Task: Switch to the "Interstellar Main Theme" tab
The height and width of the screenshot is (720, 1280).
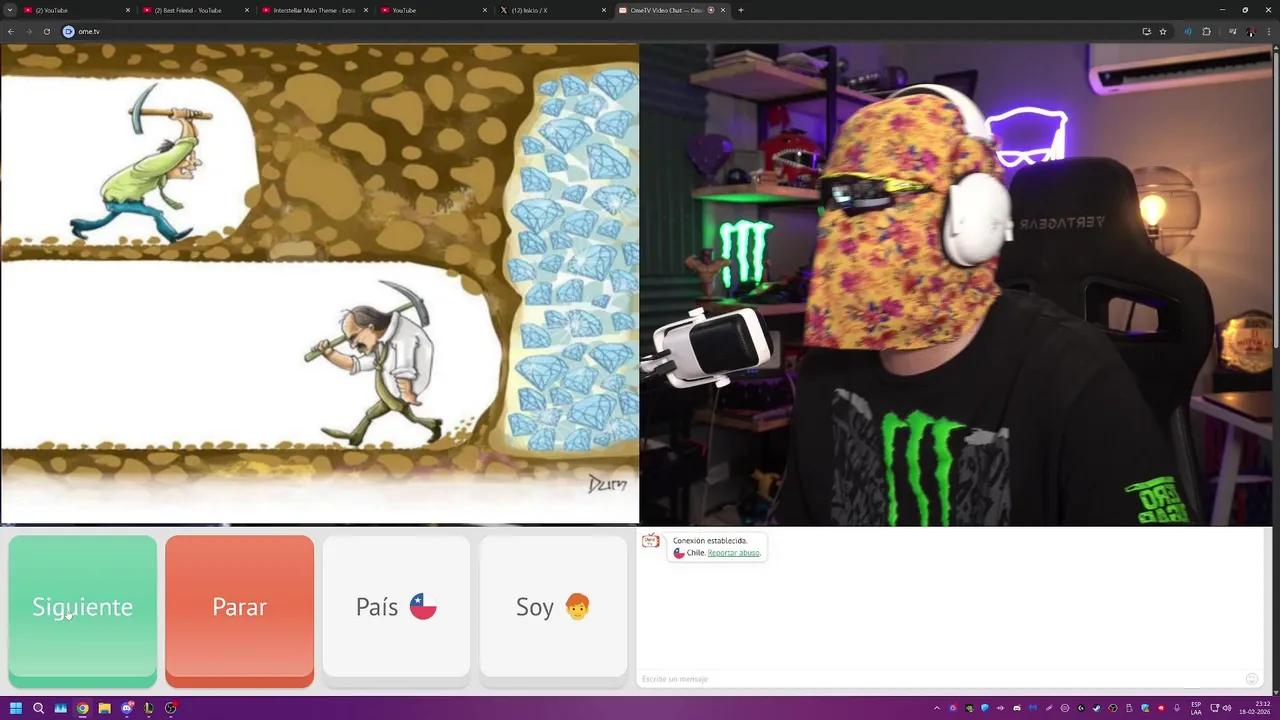Action: point(310,10)
